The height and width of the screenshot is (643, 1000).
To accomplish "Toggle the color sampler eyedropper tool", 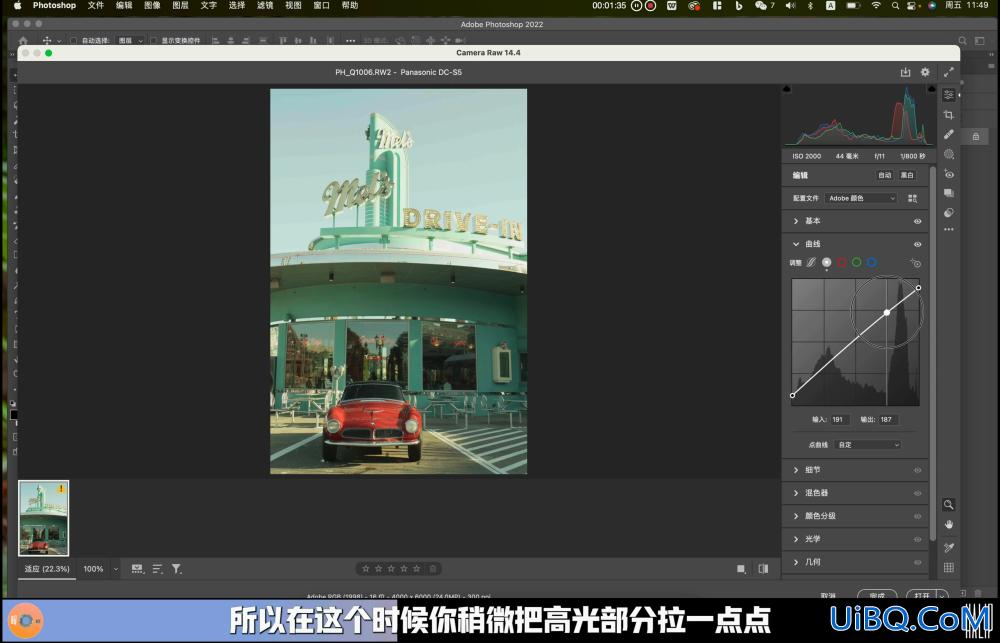I will click(x=949, y=547).
